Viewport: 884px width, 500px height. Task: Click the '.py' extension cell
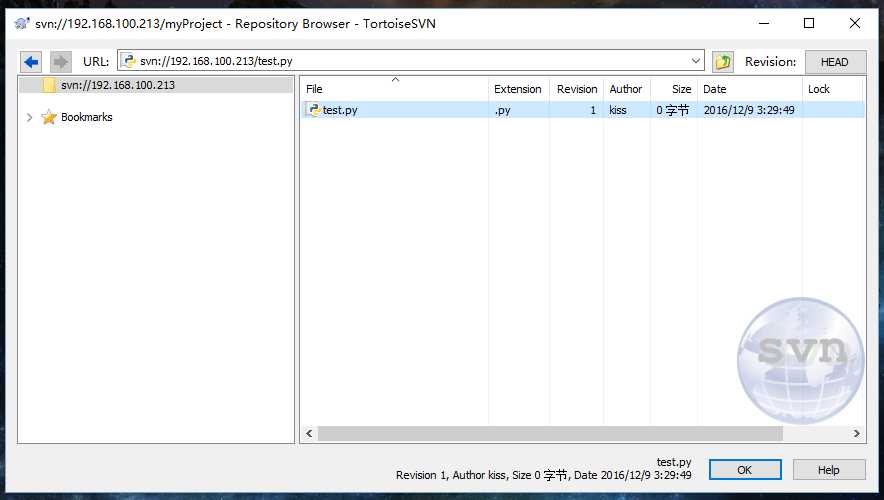(x=502, y=110)
